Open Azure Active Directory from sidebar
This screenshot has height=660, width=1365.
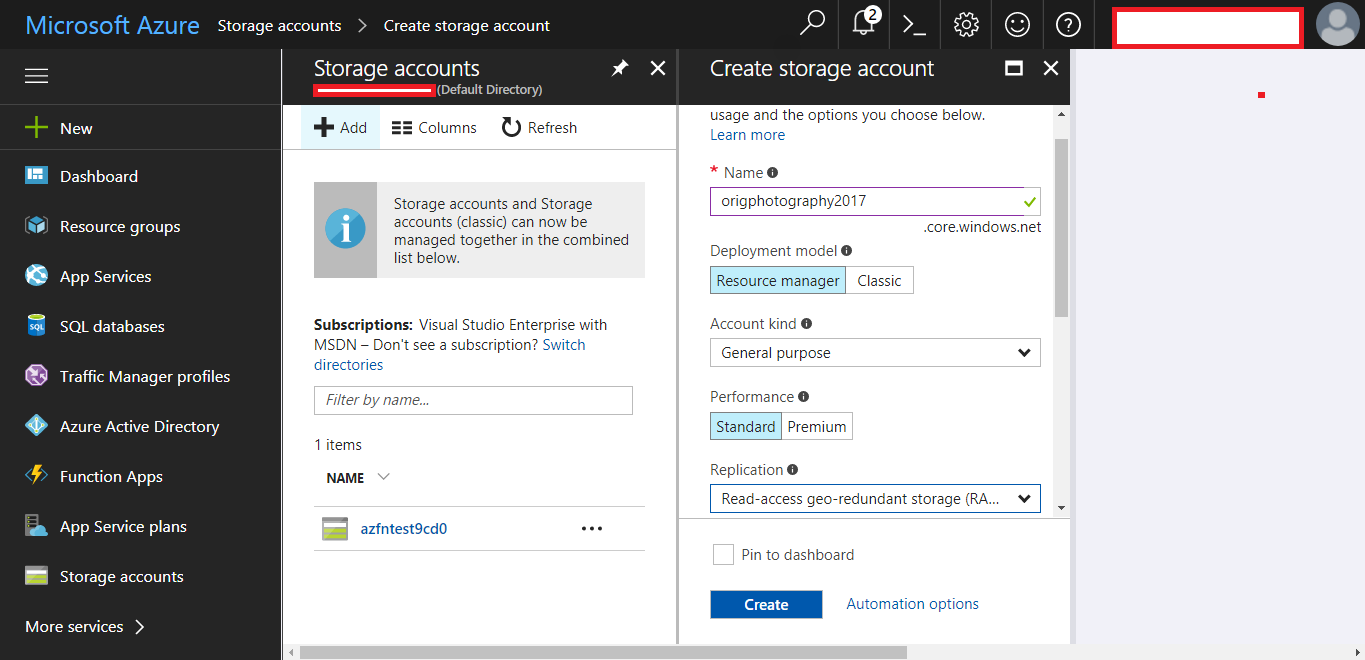pyautogui.click(x=139, y=426)
